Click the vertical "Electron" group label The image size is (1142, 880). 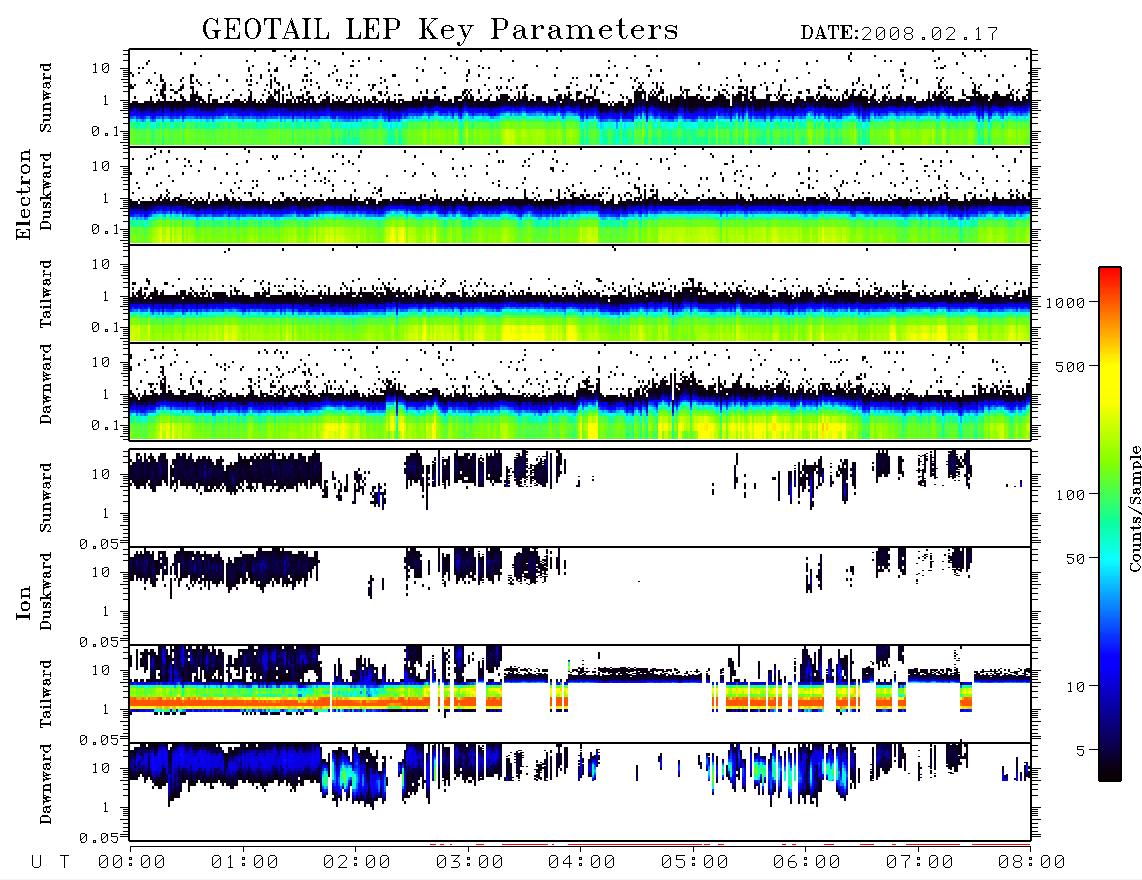(x=24, y=194)
